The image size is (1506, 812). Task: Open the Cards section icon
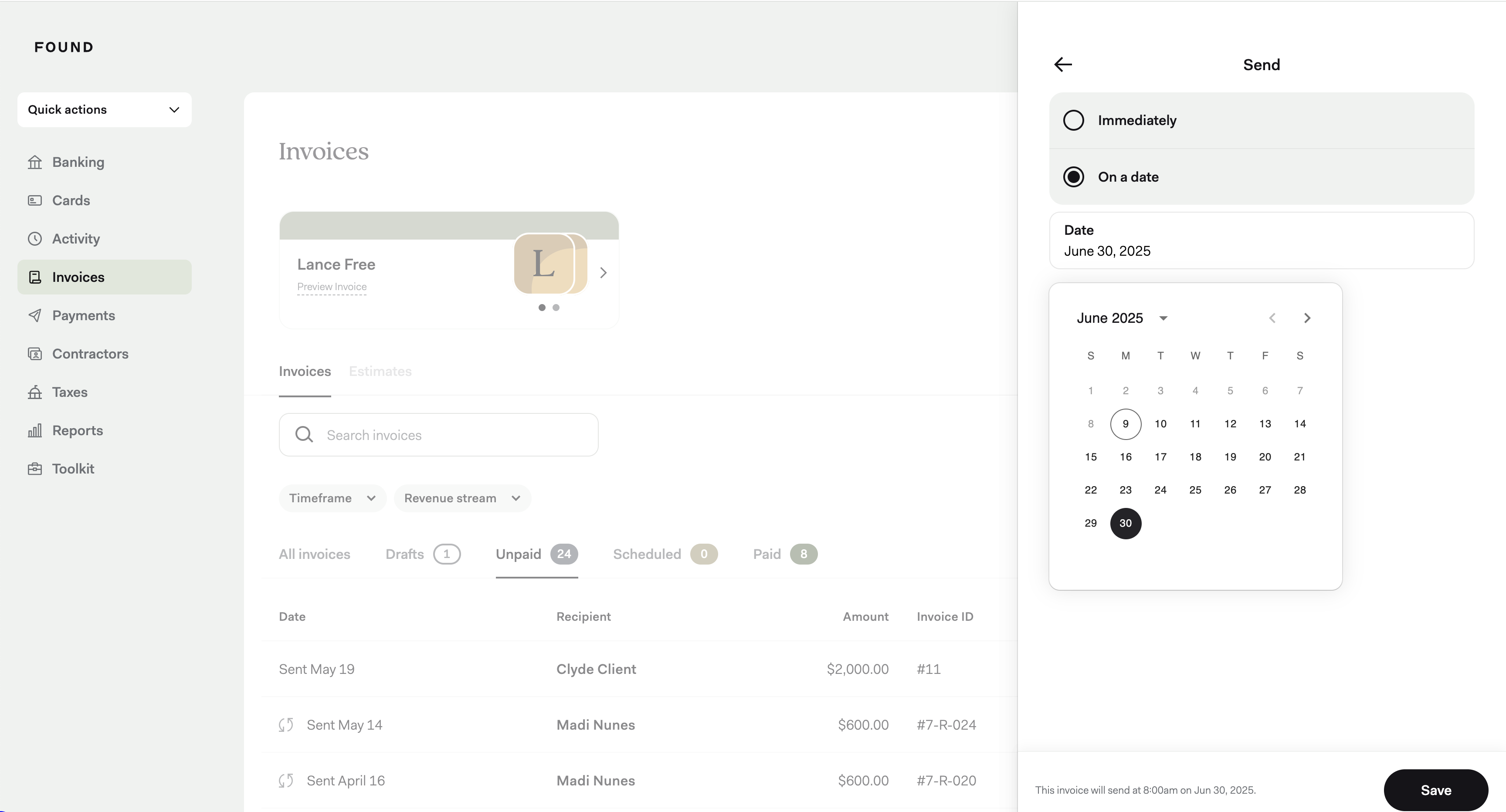[x=35, y=200]
